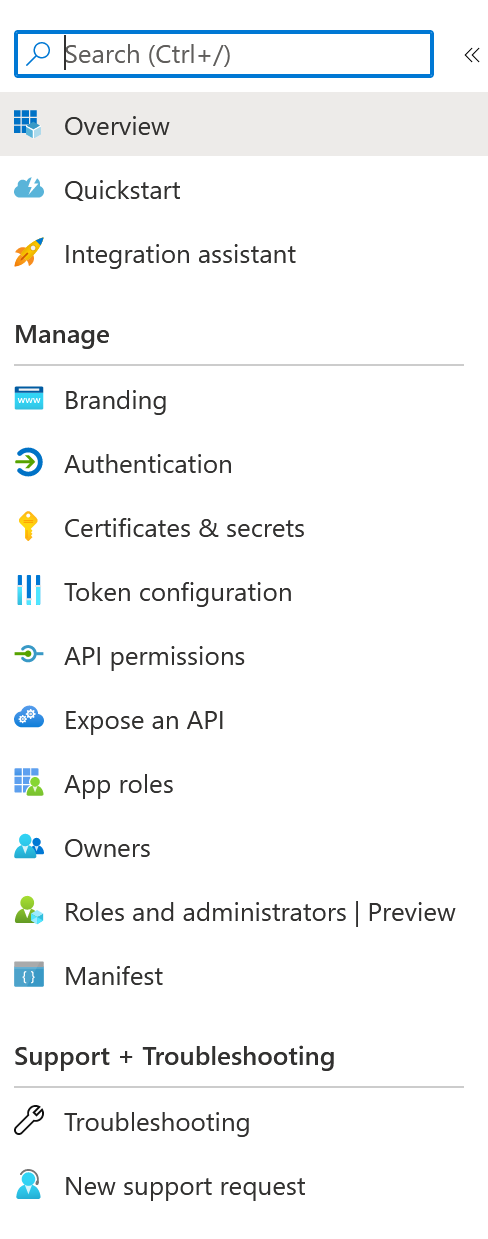Open the New support request link

point(244,1186)
